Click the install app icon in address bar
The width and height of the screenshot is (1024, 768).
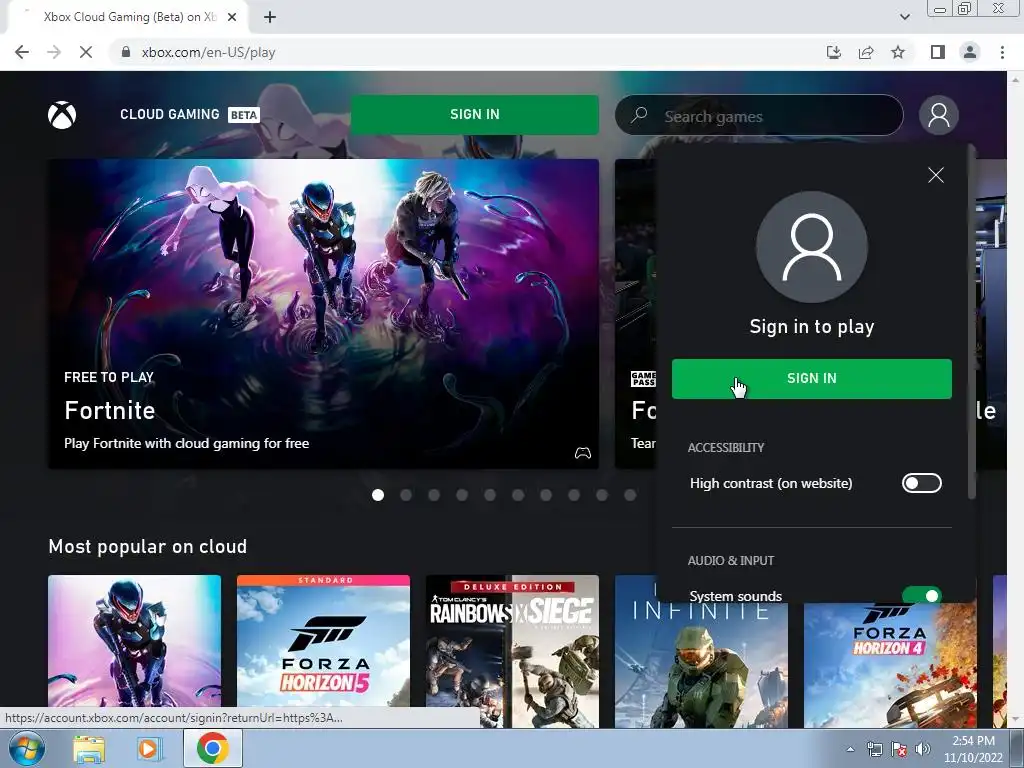tap(834, 52)
